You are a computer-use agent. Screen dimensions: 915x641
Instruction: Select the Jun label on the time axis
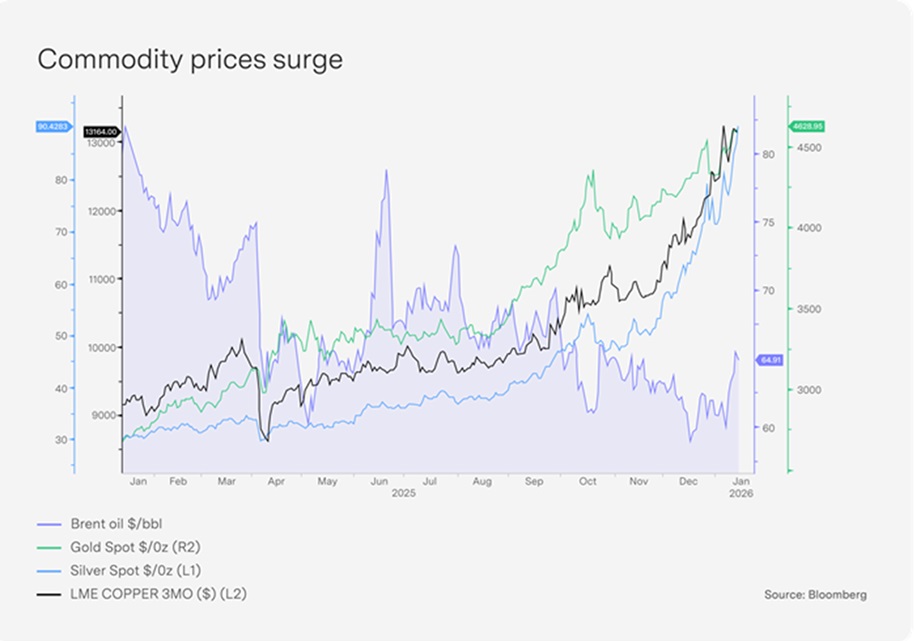[x=379, y=482]
